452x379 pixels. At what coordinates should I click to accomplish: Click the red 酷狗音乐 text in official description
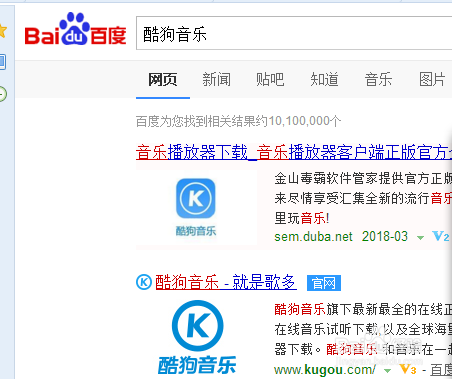(300, 309)
